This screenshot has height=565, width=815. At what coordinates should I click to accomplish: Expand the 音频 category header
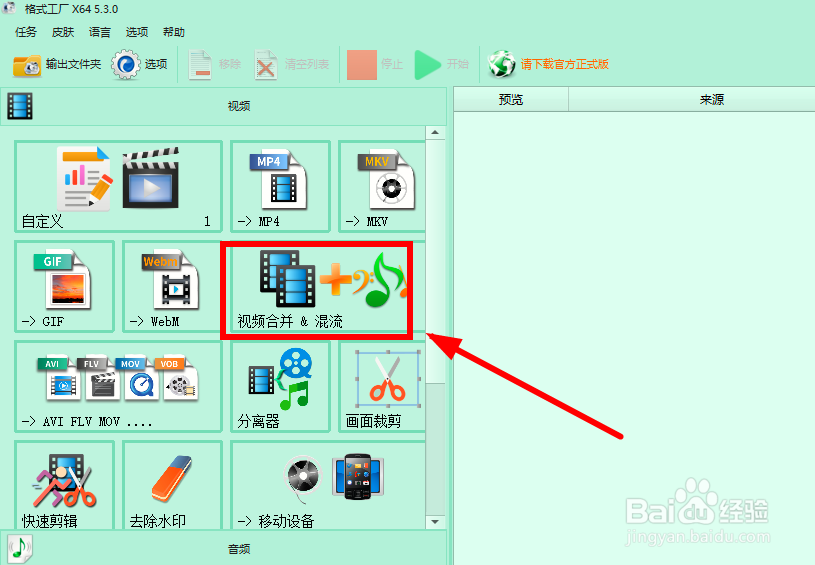click(224, 548)
